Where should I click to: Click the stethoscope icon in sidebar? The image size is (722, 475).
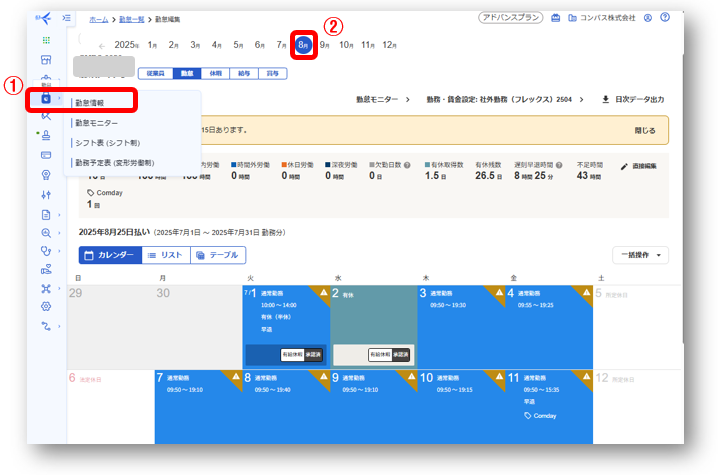tap(46, 251)
